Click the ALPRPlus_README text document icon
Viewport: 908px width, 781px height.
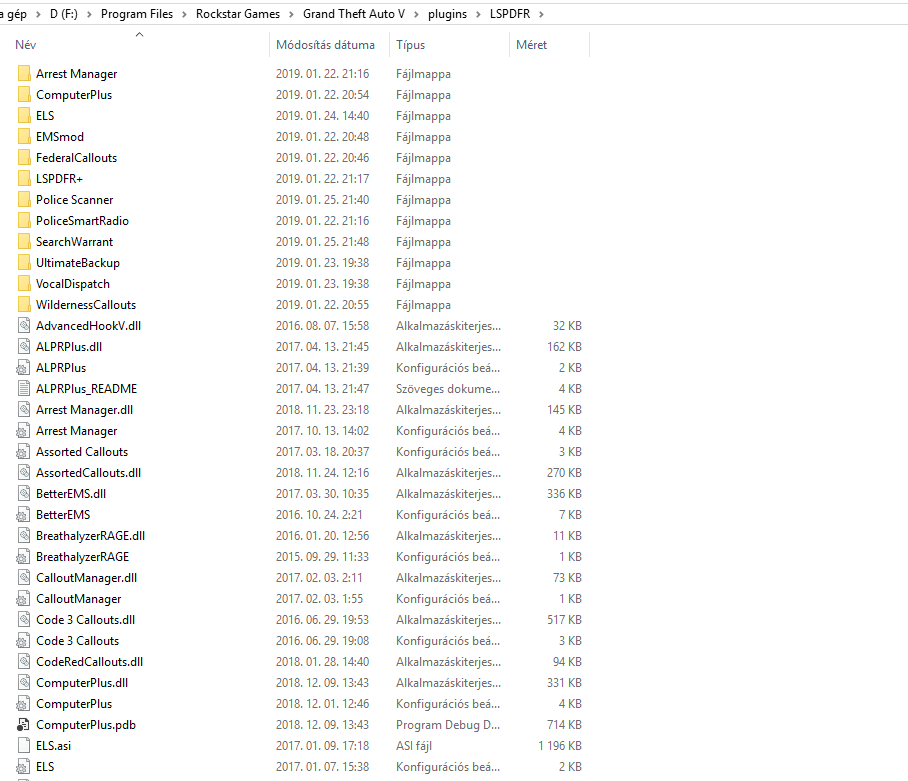24,388
